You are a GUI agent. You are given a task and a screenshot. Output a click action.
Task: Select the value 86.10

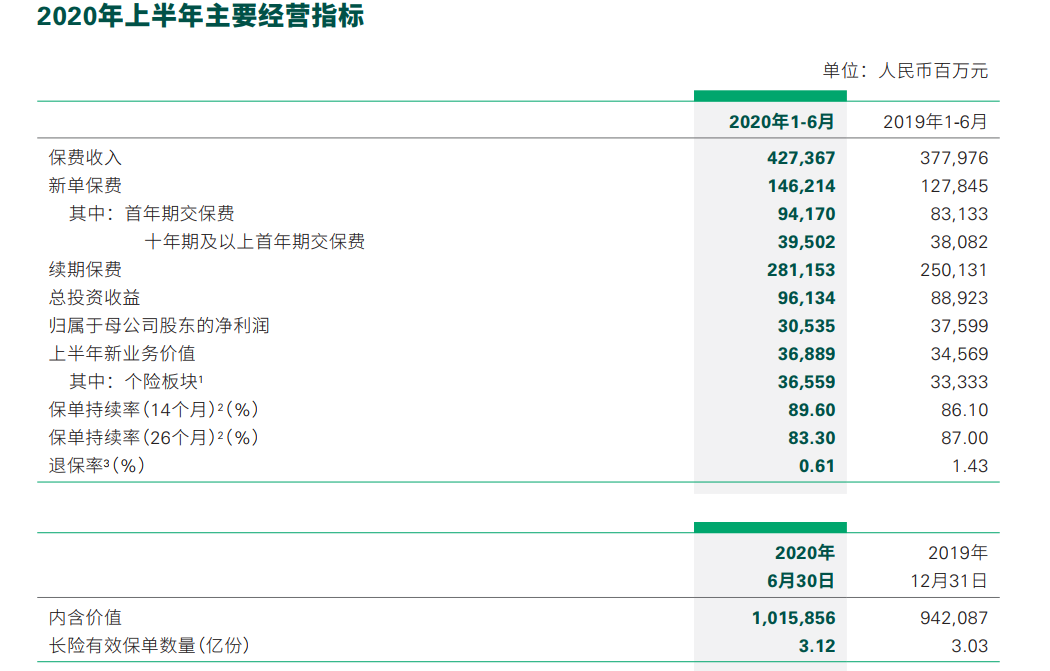[x=964, y=411]
